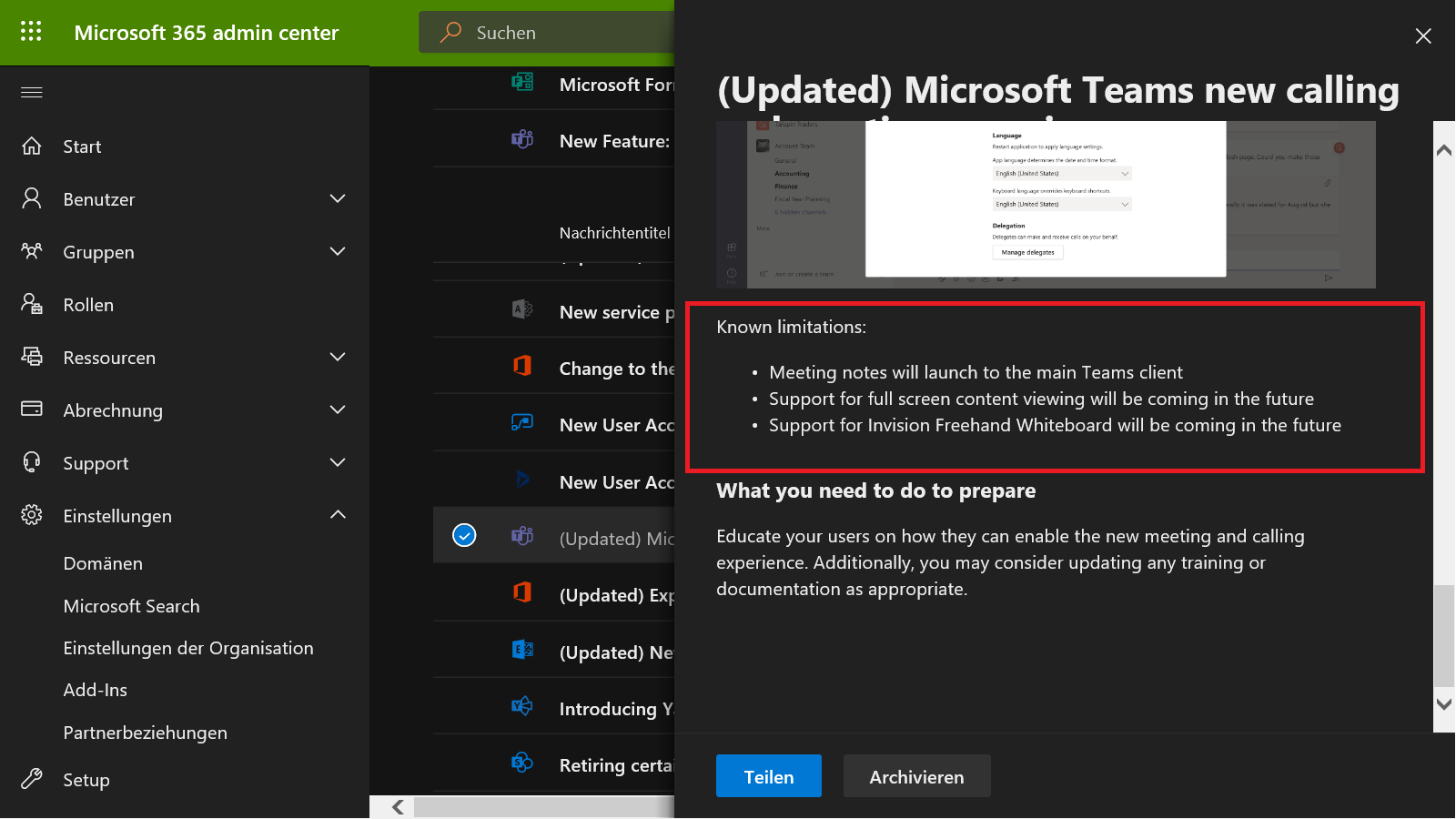
Task: Click the Rollen icon in sidebar
Action: point(32,304)
